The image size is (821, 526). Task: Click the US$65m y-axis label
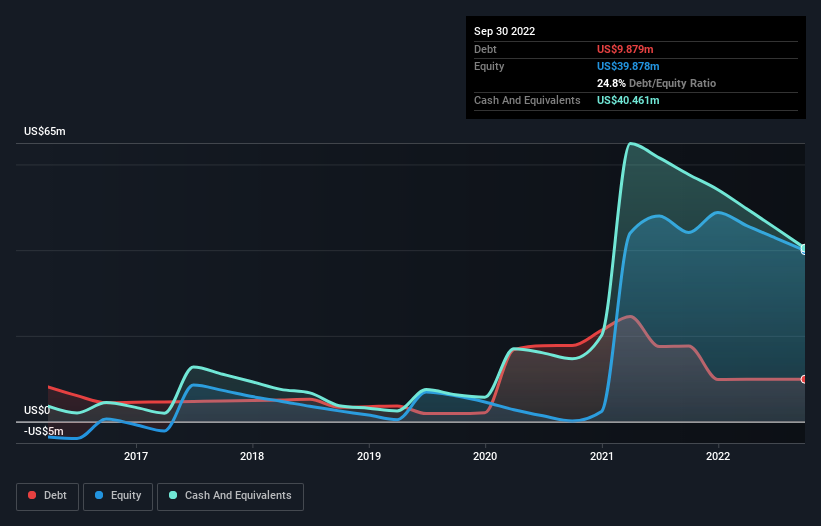(45, 131)
